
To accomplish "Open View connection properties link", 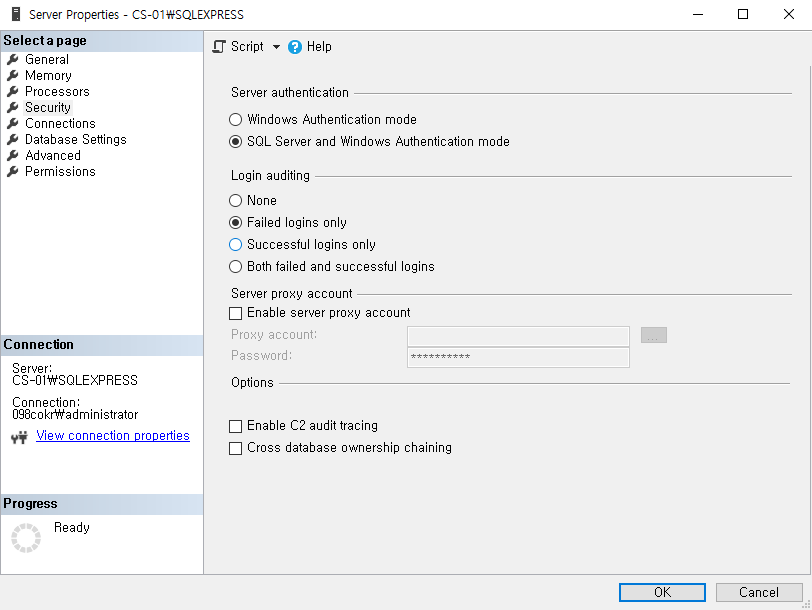I will (x=112, y=436).
